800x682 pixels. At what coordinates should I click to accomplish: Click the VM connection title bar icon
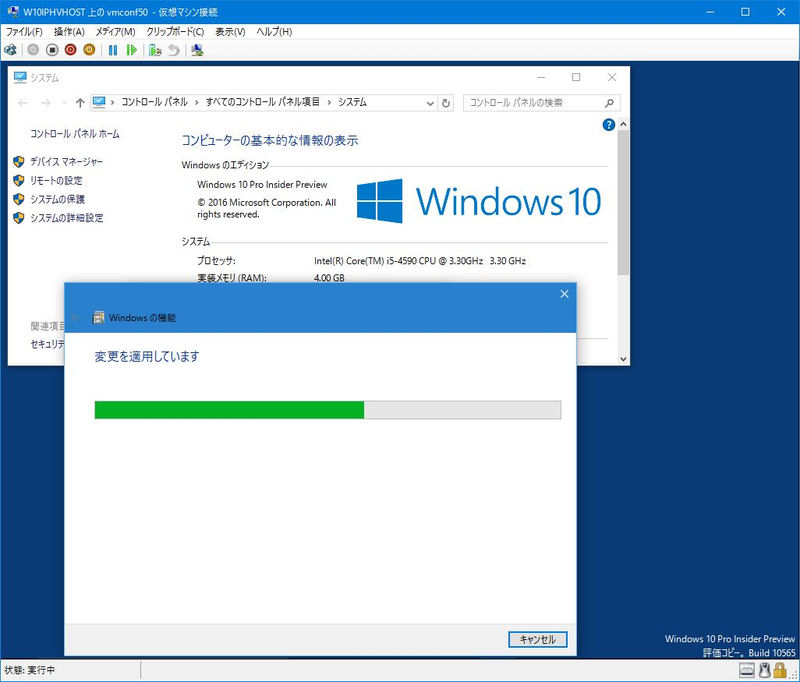pos(13,12)
